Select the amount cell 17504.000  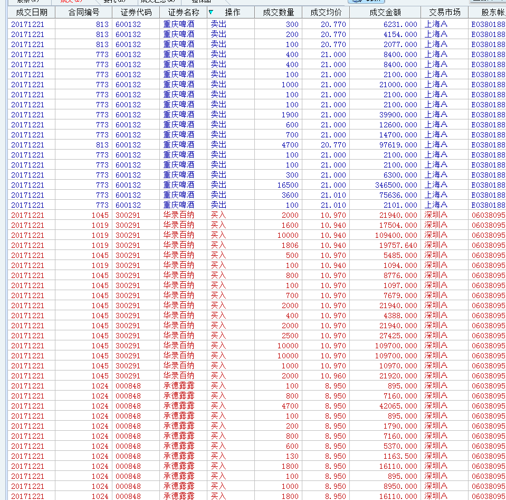click(398, 225)
